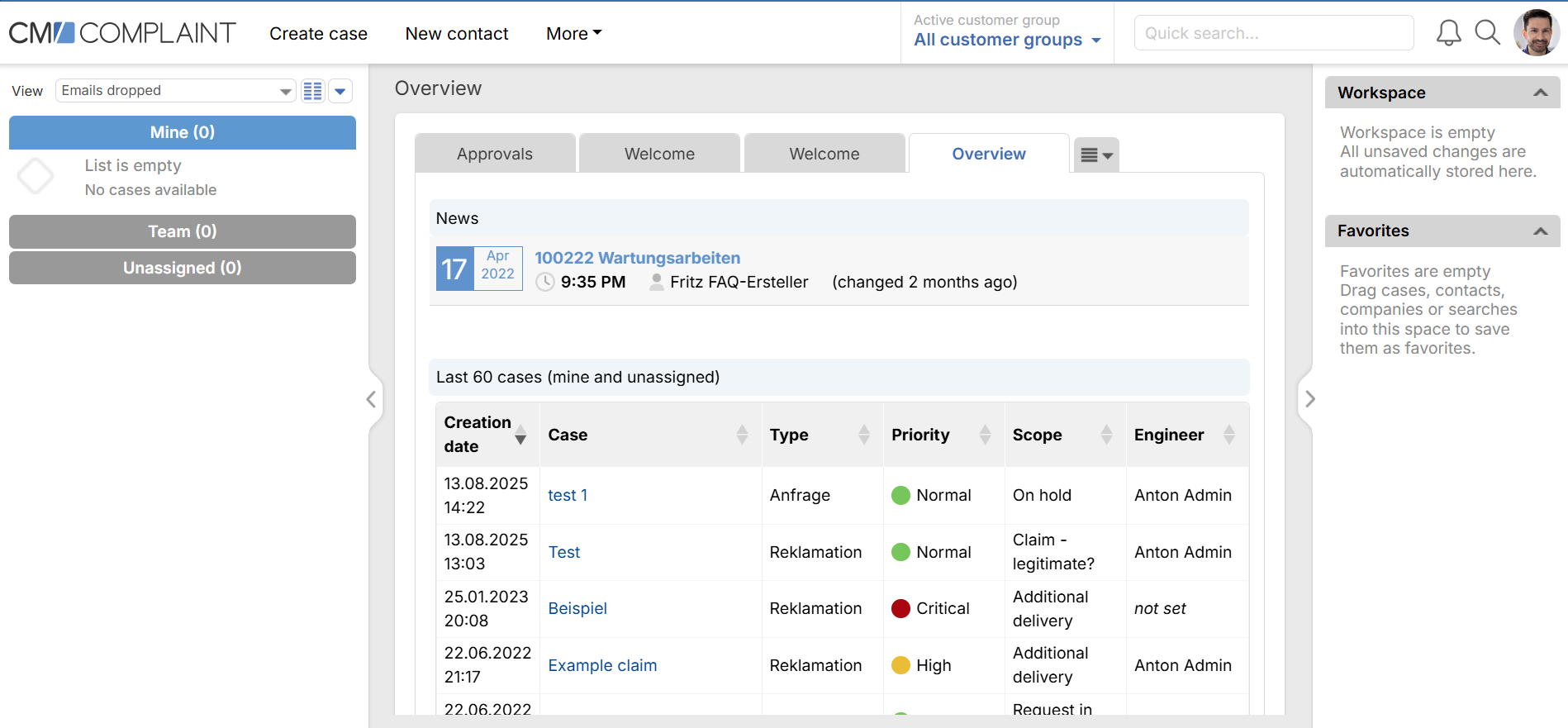
Task: Click the red Critical priority dot
Action: click(900, 608)
